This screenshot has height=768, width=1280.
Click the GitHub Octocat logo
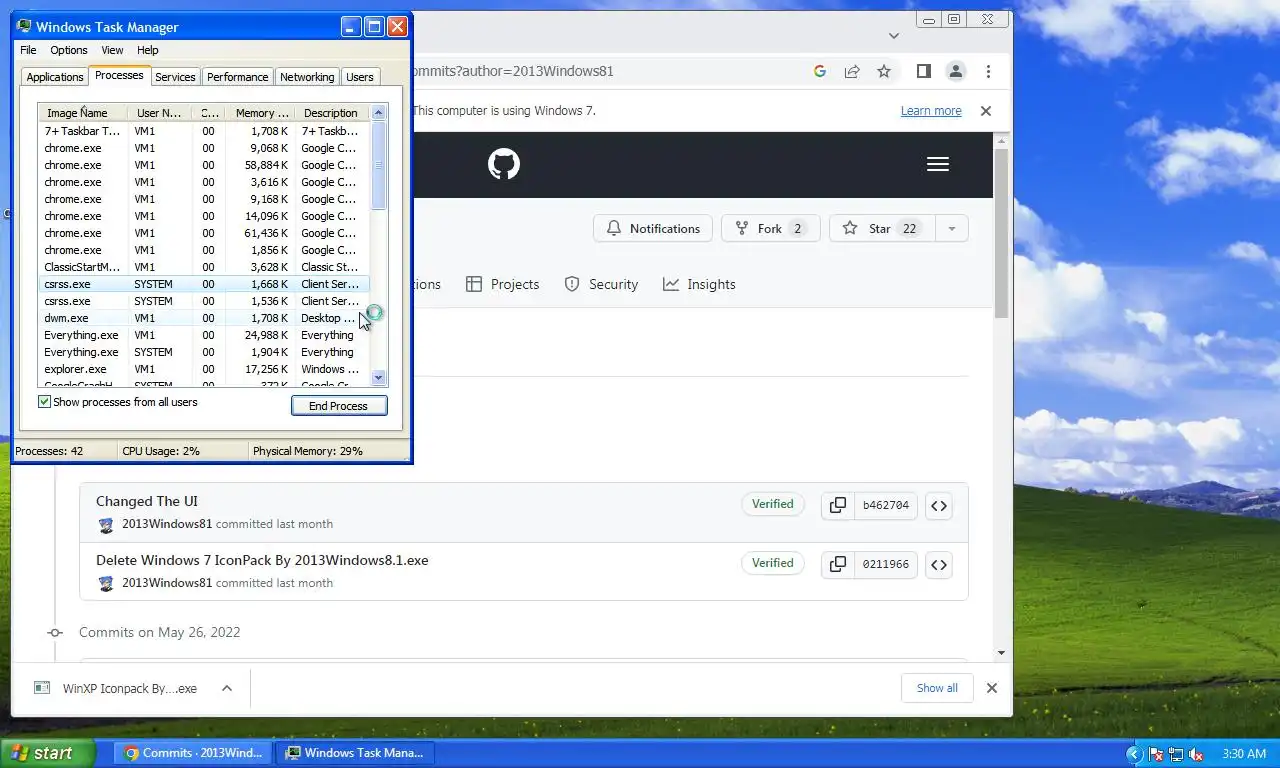(x=504, y=164)
